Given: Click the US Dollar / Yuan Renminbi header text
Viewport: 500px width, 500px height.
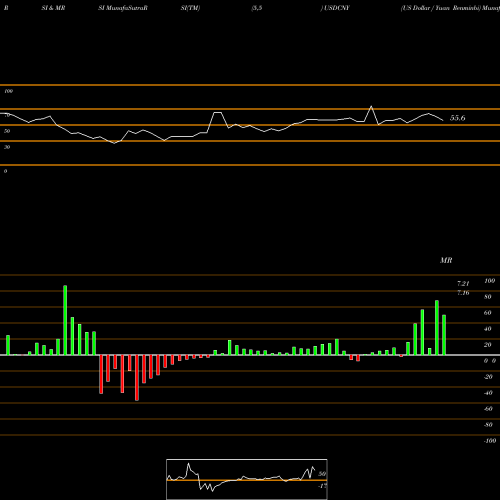Looking at the screenshot, I should 440,8.
